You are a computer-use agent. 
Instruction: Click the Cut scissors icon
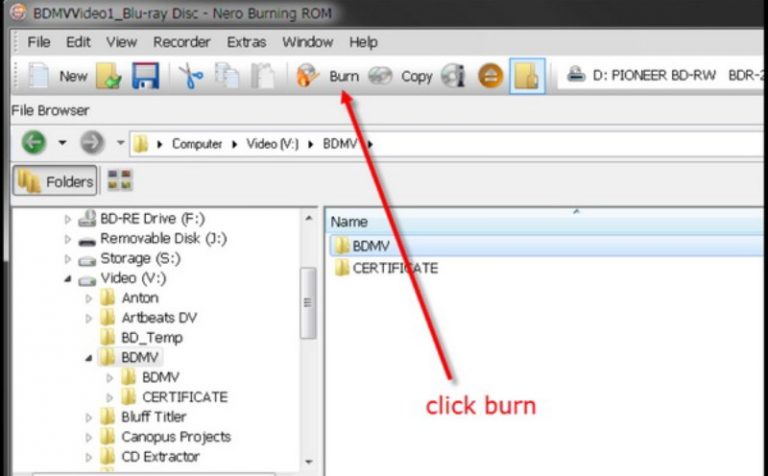191,76
